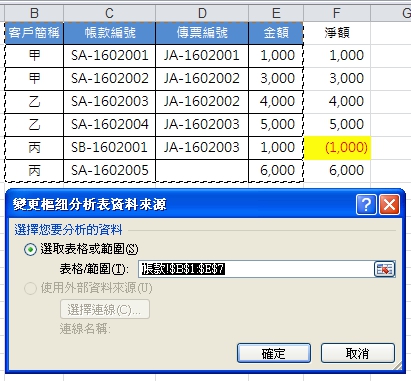Select 淨額 cell 1,000 in SA-1602001 row

coord(337,56)
